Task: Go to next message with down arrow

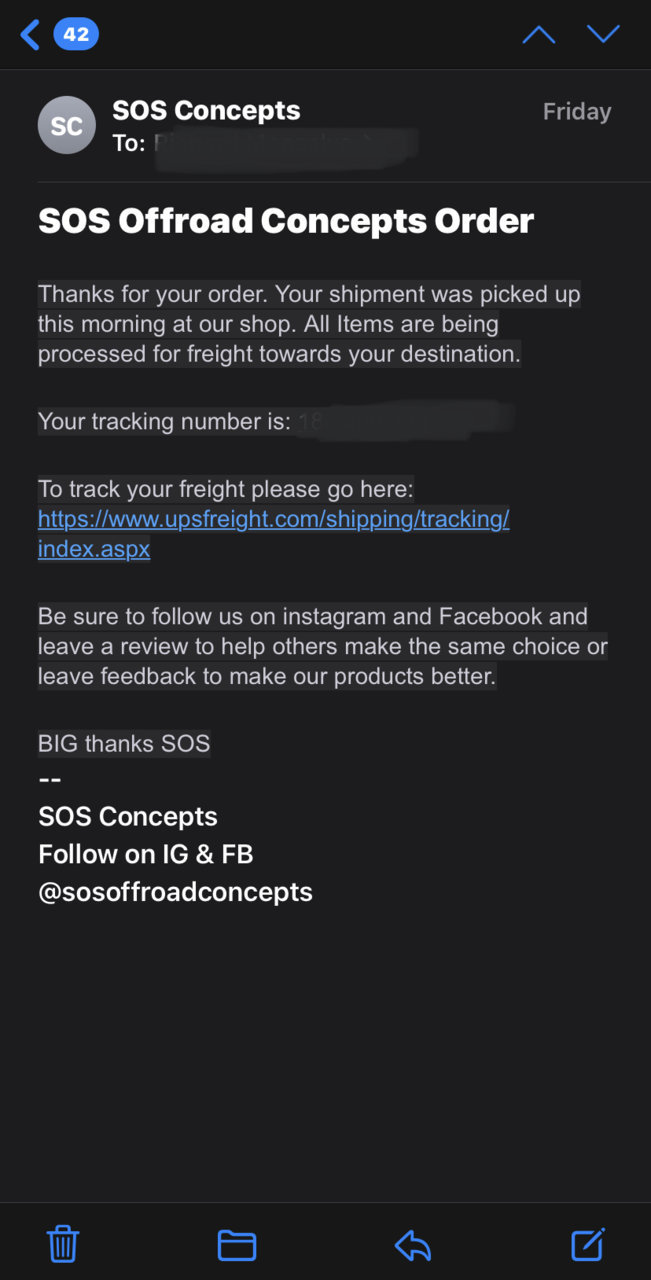Action: tap(604, 34)
